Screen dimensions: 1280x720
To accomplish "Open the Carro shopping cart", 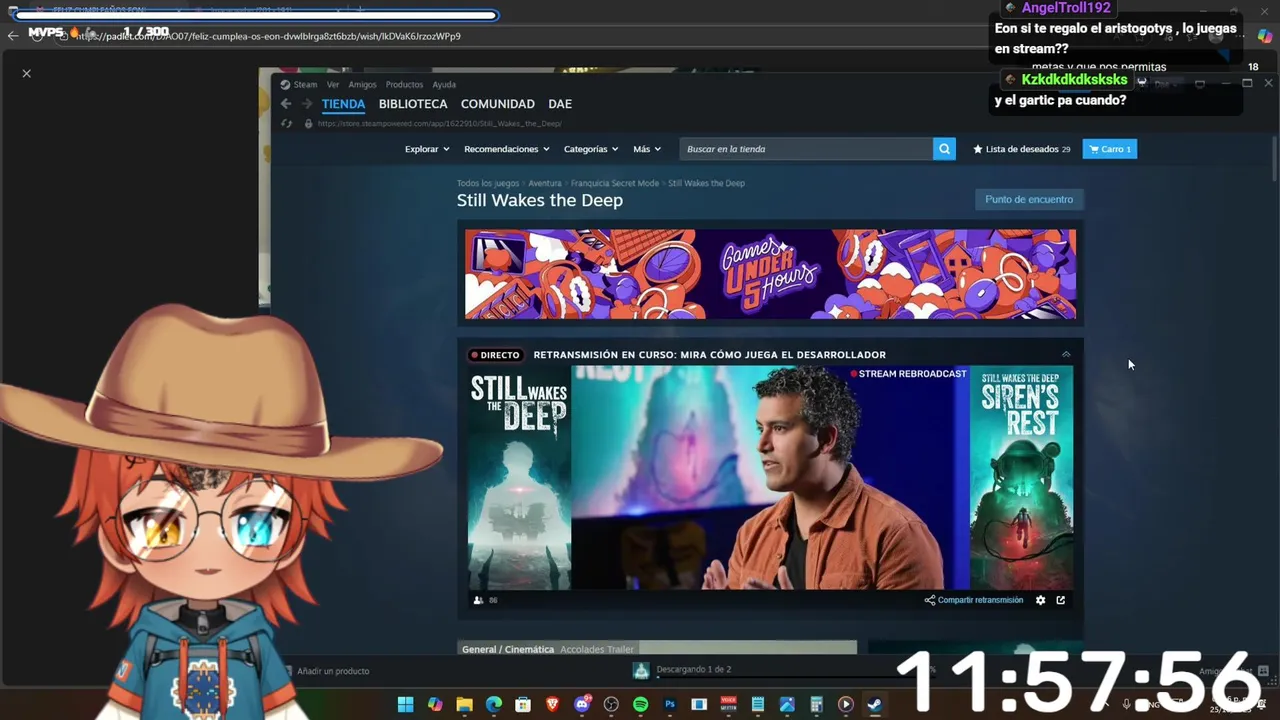I will tap(1110, 149).
